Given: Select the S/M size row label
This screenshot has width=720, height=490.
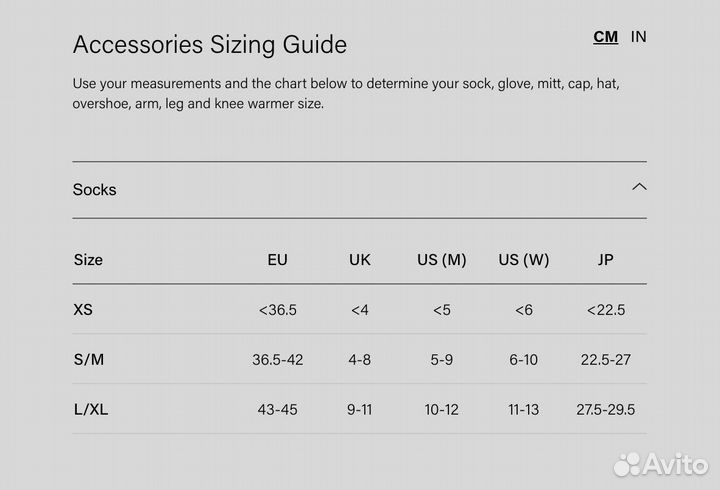Looking at the screenshot, I should [87, 360].
